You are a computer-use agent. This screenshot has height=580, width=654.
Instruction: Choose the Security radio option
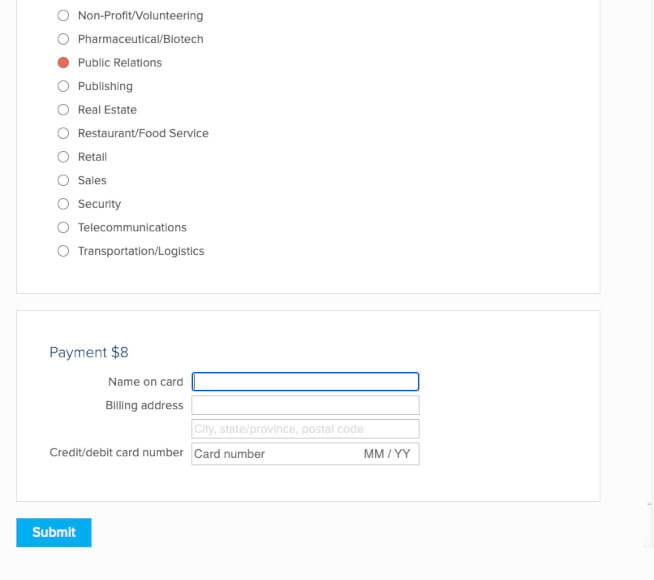click(x=63, y=204)
